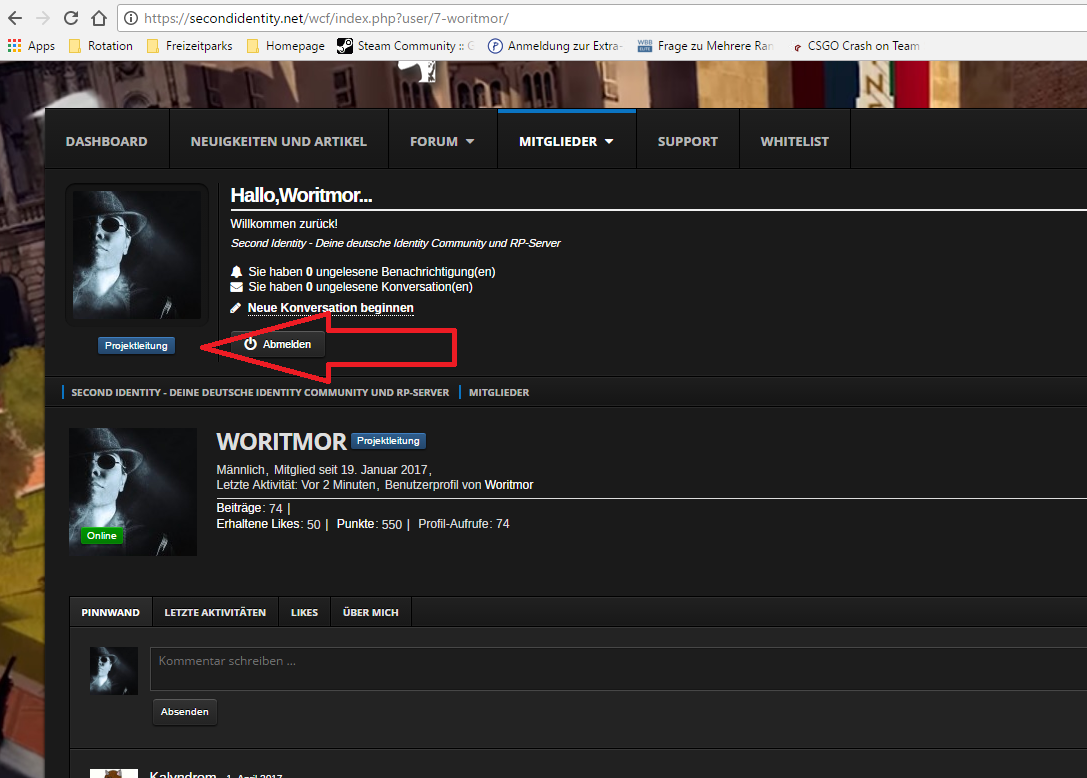Switch to the Letzte Aktivitäten tab

tap(215, 612)
